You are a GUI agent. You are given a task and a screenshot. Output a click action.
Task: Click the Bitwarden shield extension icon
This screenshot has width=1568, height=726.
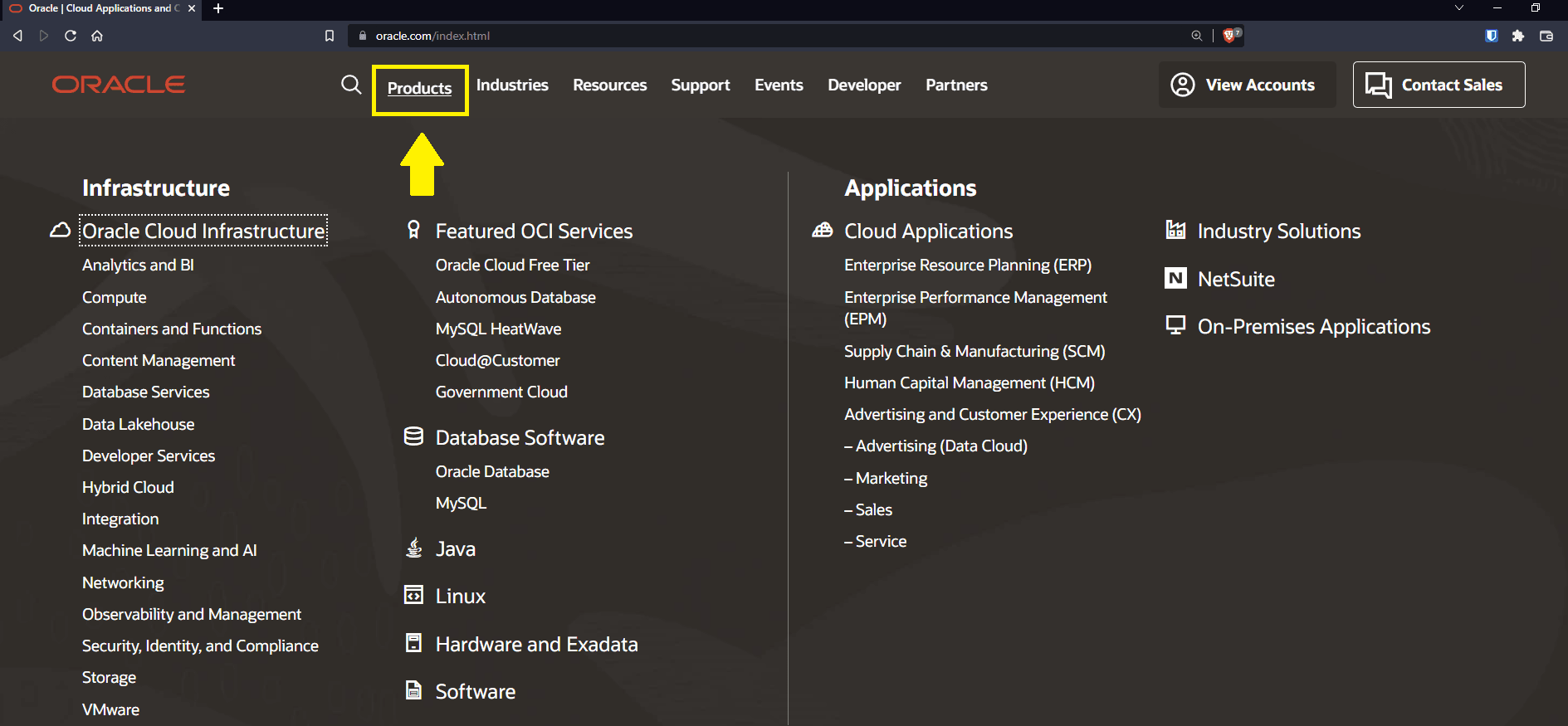click(x=1492, y=36)
